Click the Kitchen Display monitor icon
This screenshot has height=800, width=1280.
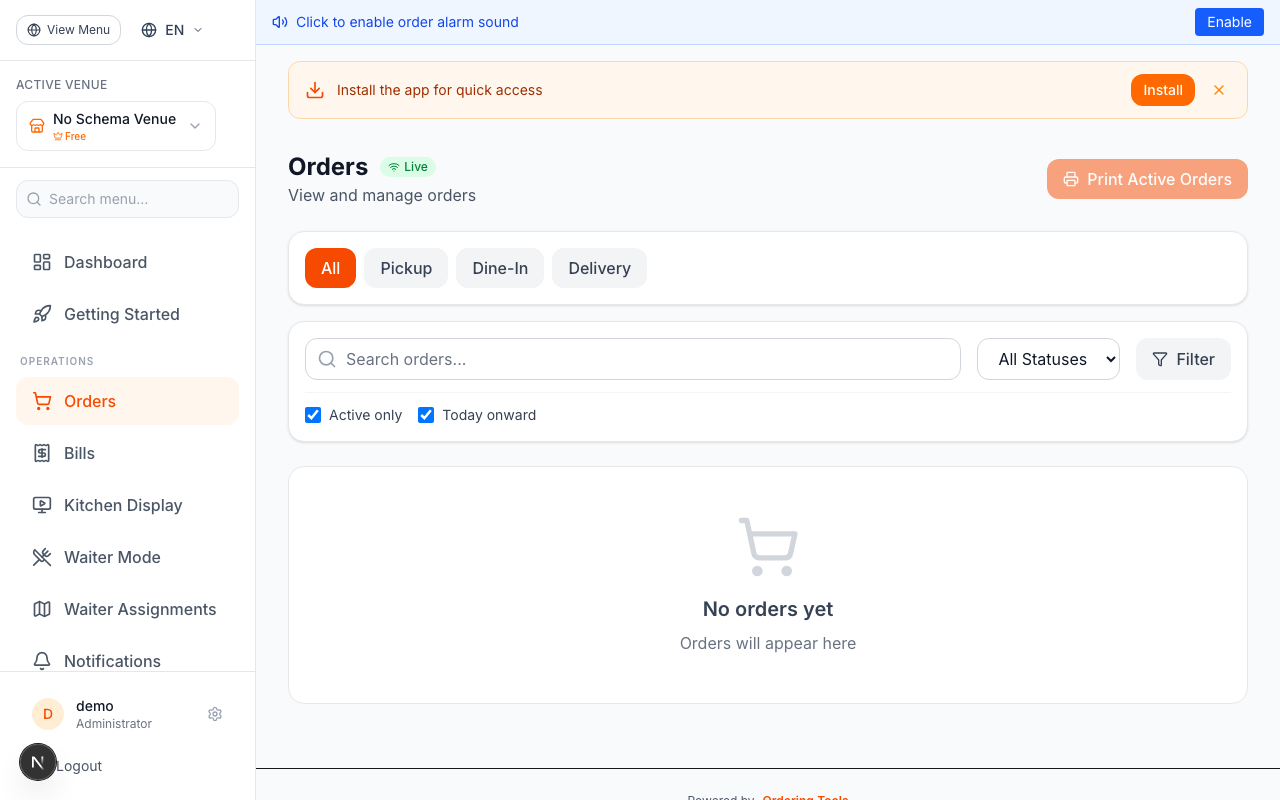[x=42, y=505]
